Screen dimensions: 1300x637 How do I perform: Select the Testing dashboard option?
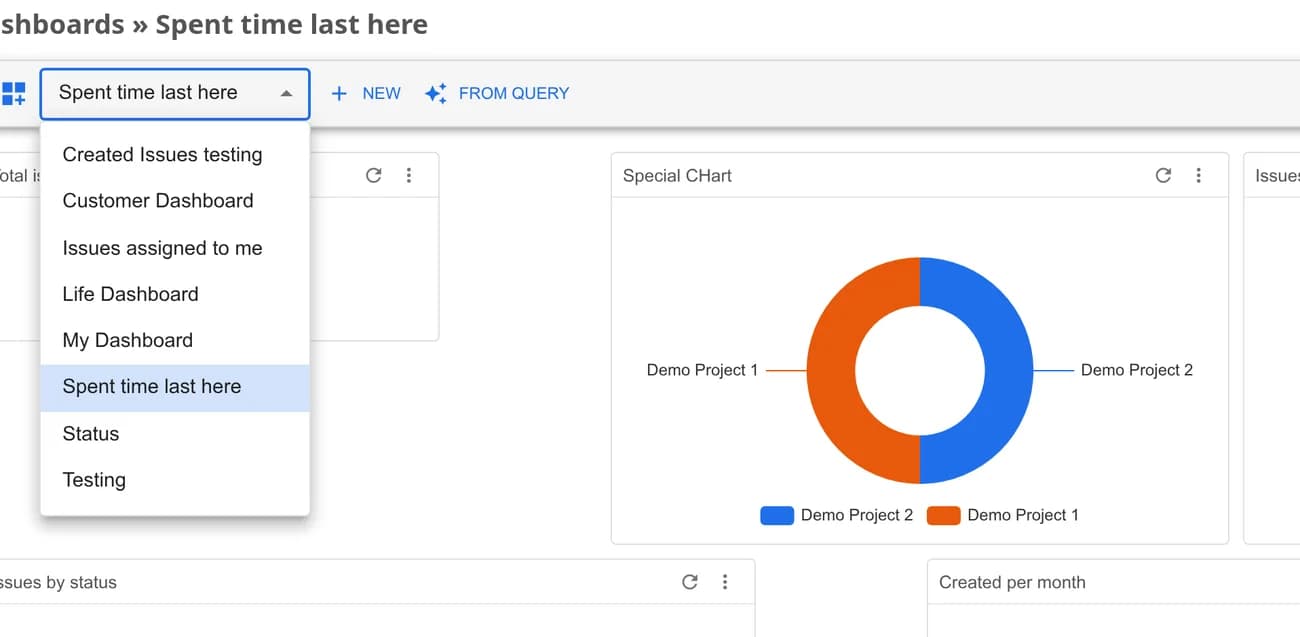click(175, 480)
